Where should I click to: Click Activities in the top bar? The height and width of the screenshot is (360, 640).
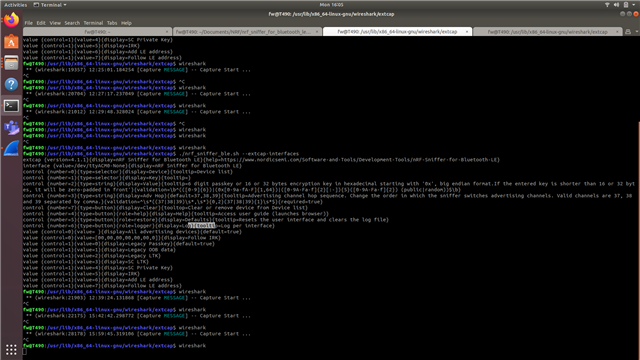pyautogui.click(x=16, y=4)
